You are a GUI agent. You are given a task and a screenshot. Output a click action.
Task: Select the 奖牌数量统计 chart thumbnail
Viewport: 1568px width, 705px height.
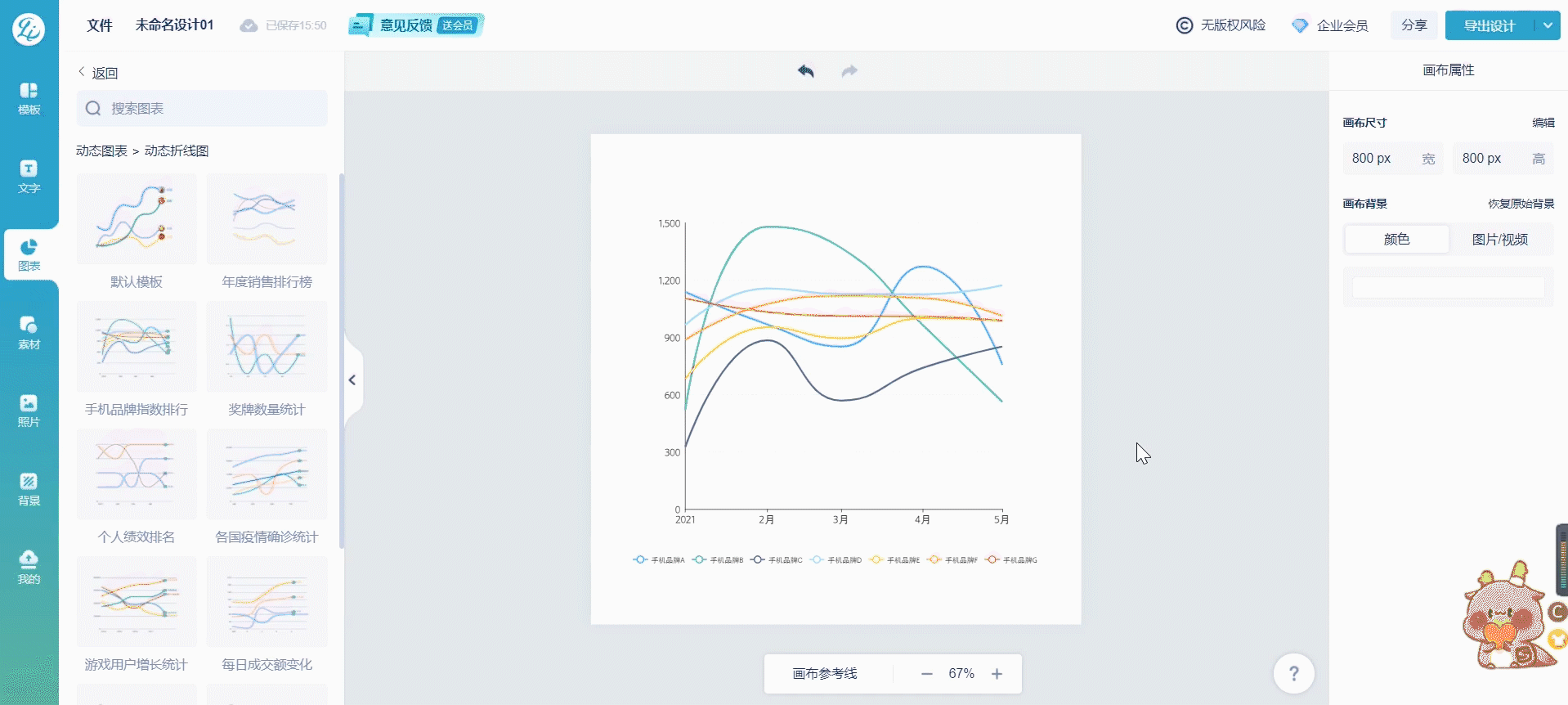point(267,347)
